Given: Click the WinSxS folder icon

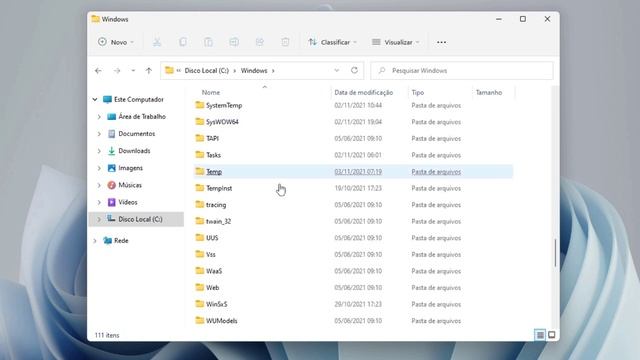Looking at the screenshot, I should [x=200, y=304].
